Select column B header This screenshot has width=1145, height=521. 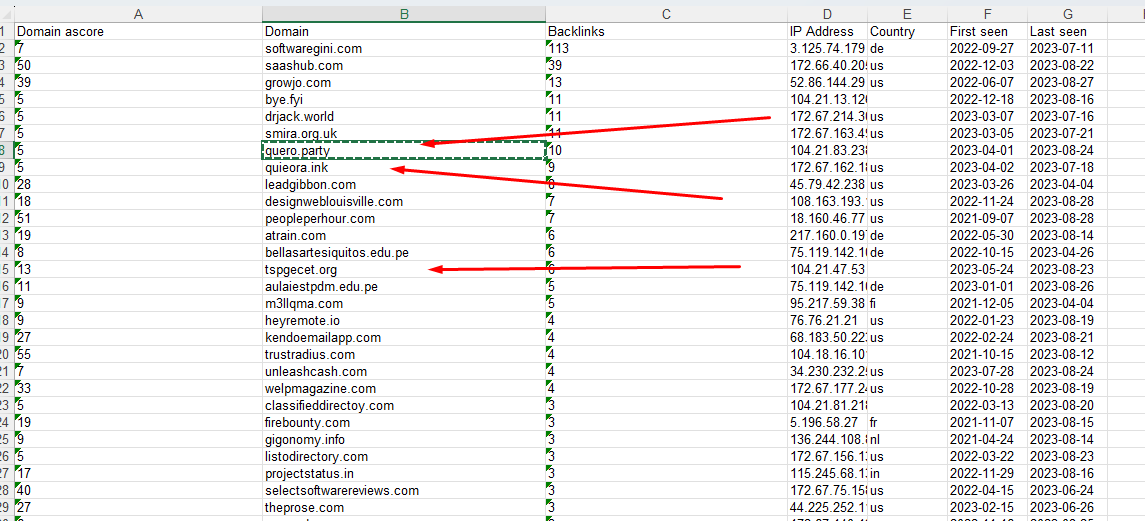coord(404,15)
